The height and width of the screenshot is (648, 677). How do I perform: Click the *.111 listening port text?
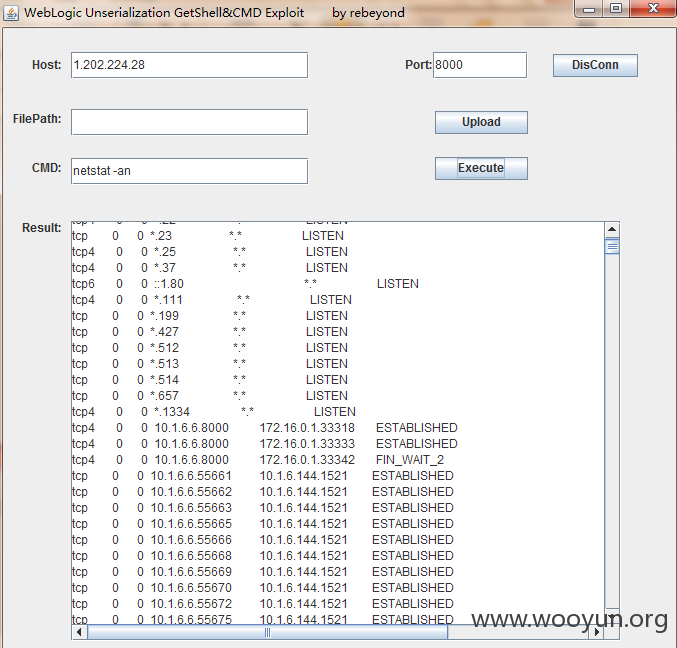pos(168,300)
